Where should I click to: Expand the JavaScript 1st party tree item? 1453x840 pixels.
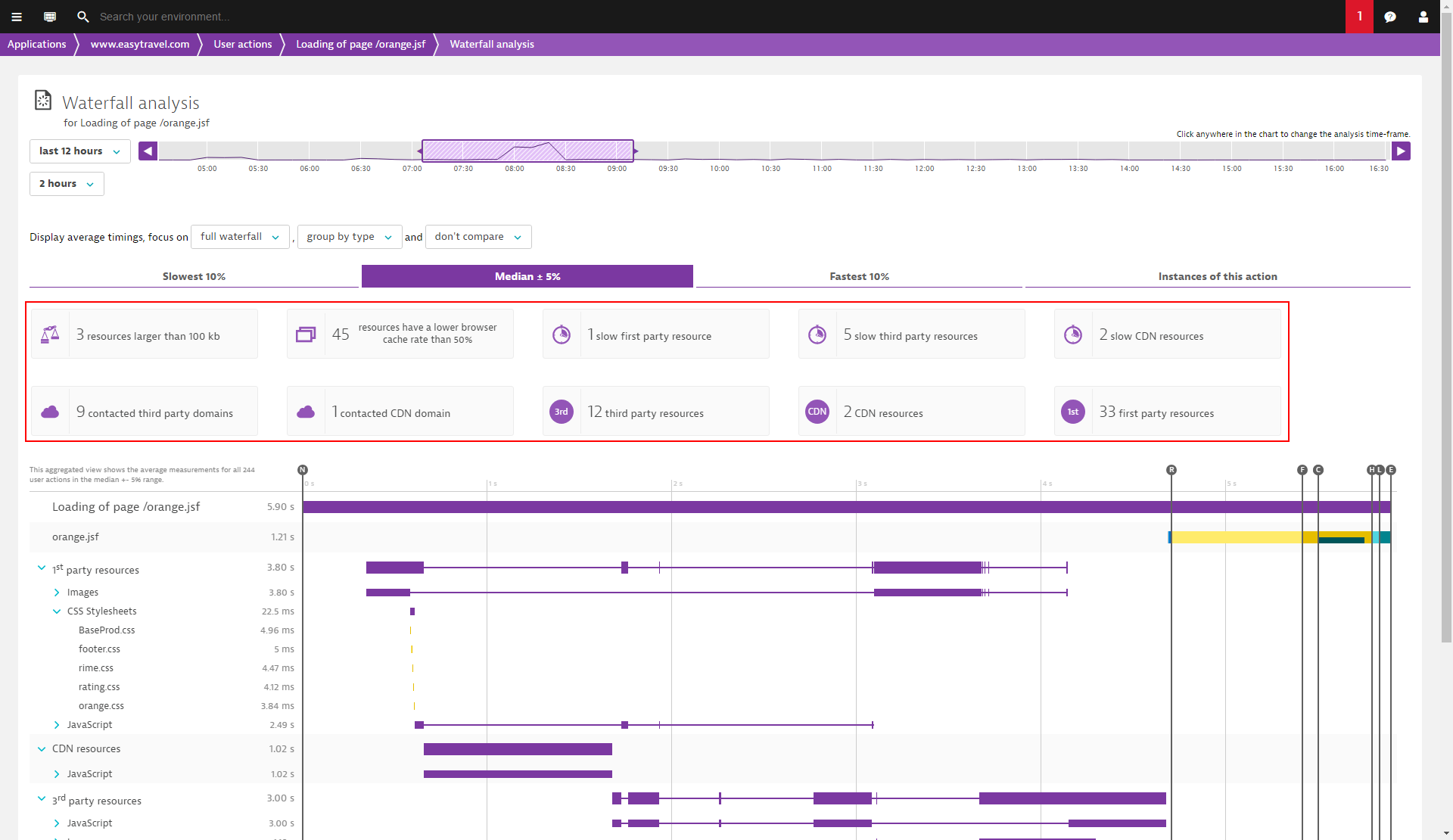56,724
